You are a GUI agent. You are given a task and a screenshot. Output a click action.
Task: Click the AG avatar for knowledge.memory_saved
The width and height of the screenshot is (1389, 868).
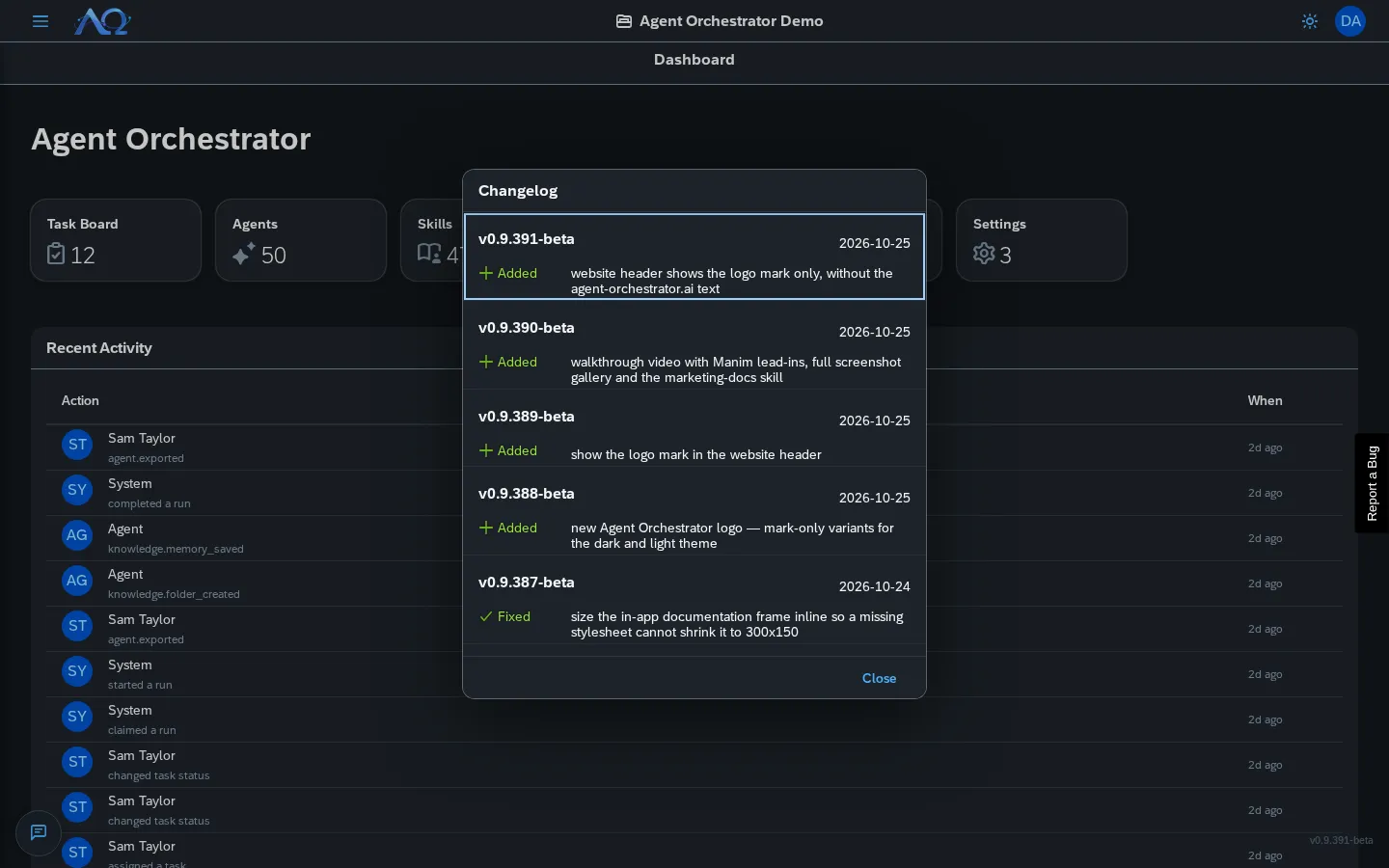(77, 535)
